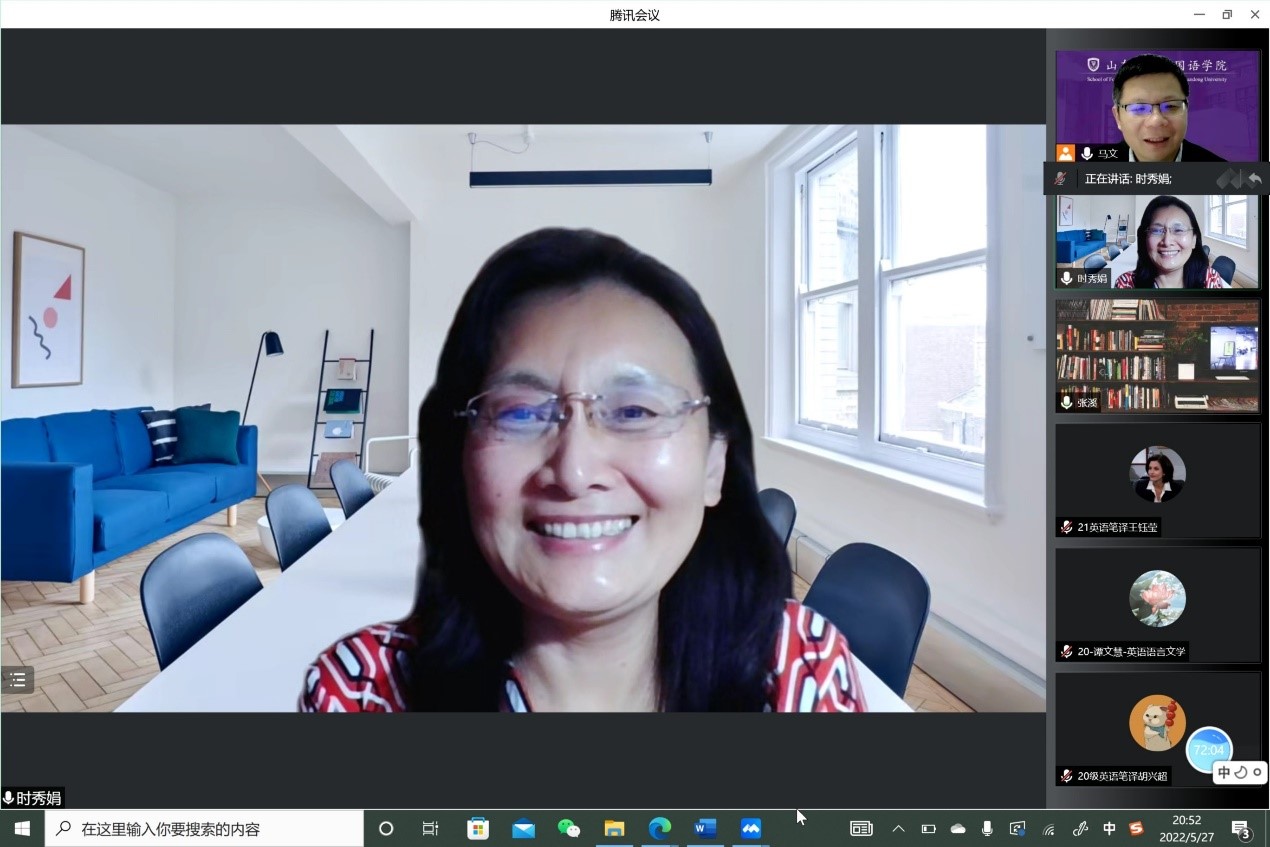Open the notification center with 3 alerts

tap(1241, 828)
